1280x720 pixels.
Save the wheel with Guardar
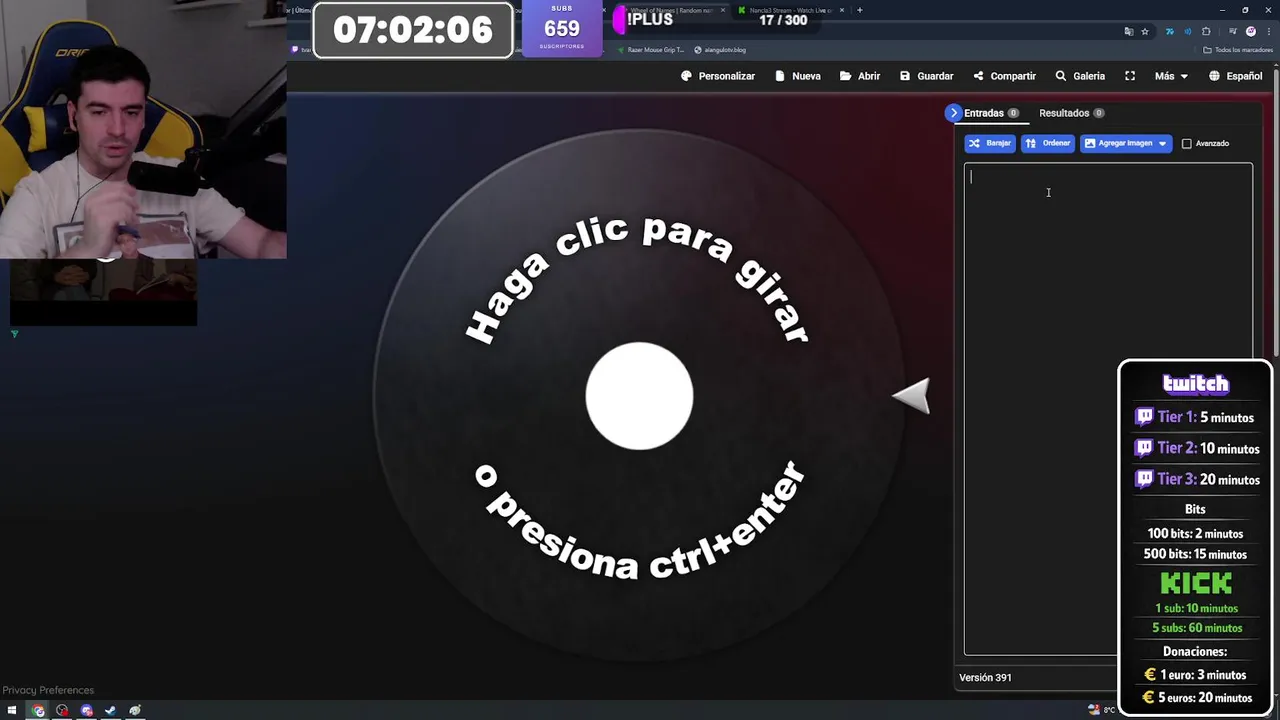pos(926,76)
